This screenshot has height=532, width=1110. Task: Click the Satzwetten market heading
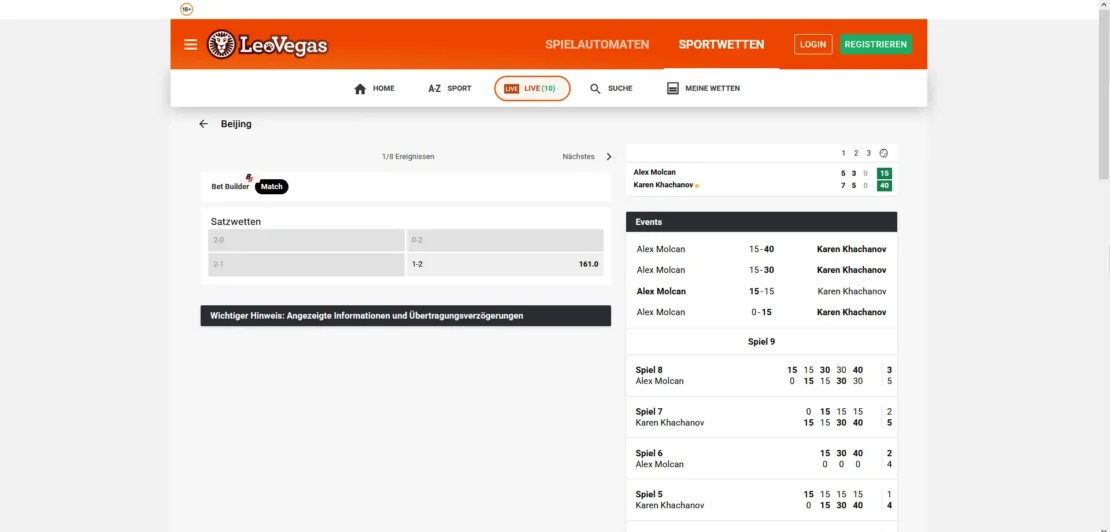point(236,221)
